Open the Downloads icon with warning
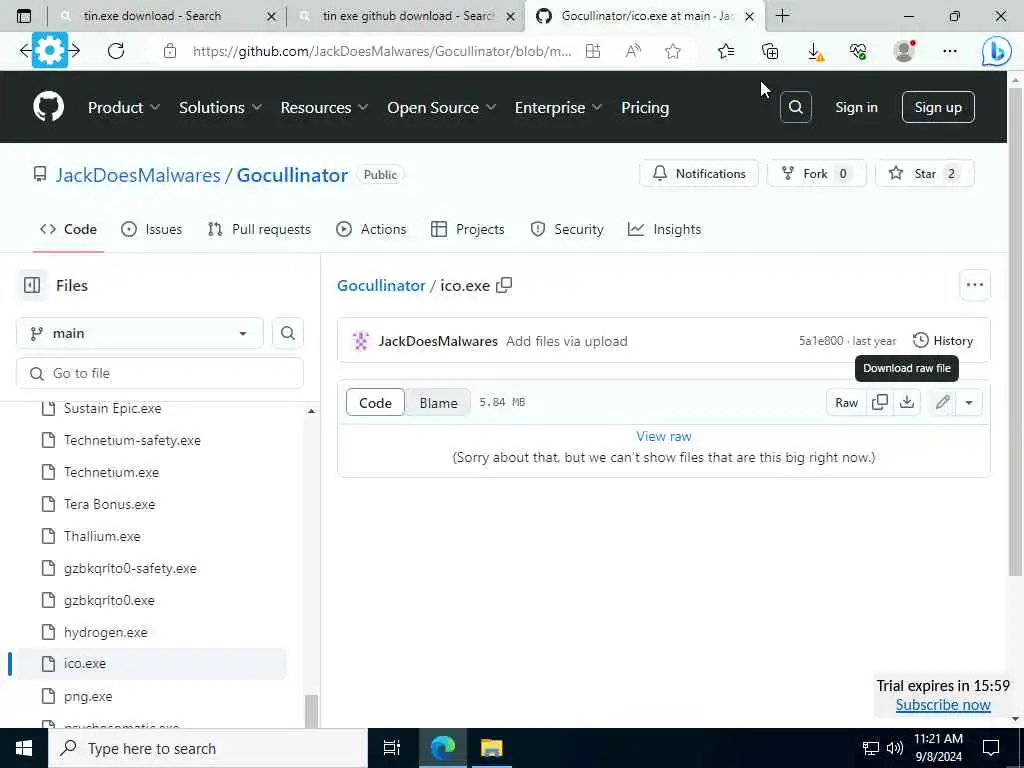Viewport: 1024px width, 768px height. click(814, 52)
